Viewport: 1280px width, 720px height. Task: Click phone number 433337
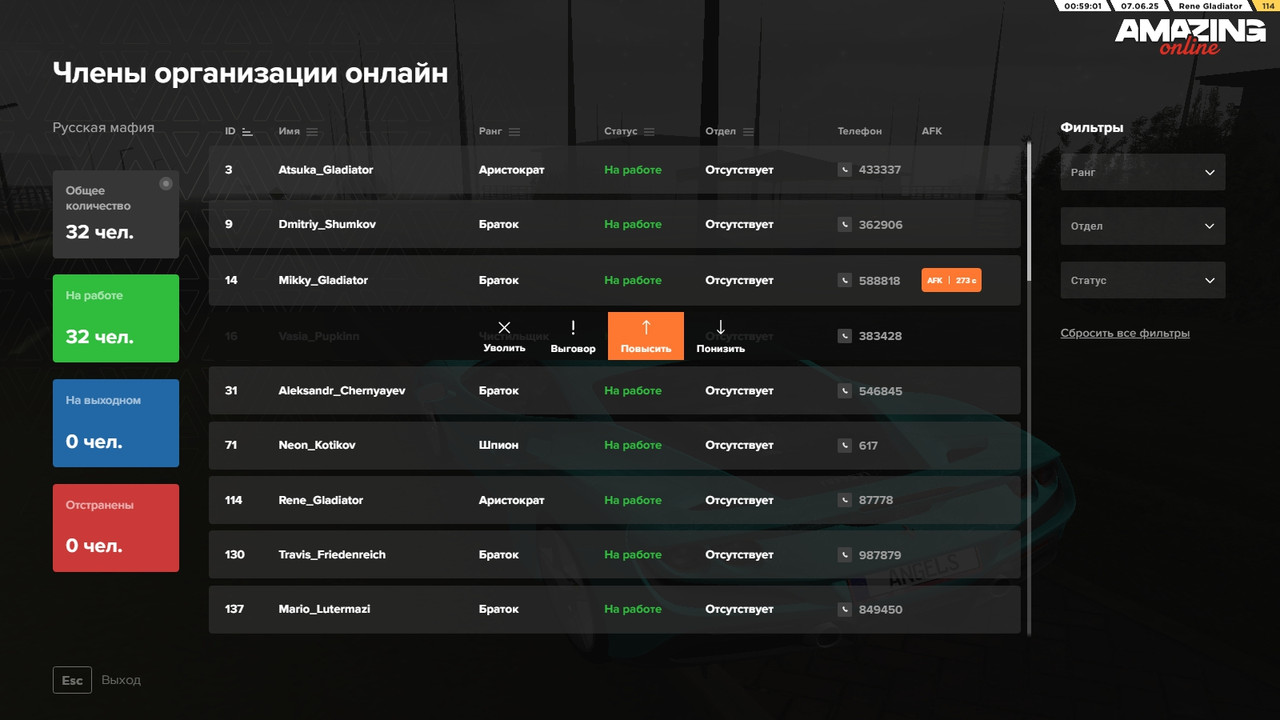point(880,170)
